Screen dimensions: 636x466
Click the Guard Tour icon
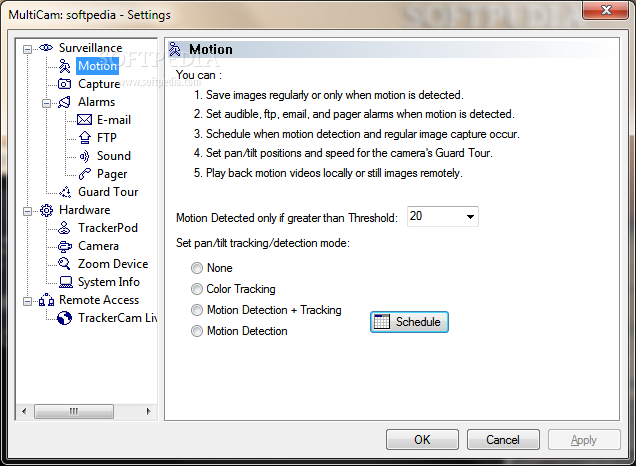click(65, 192)
